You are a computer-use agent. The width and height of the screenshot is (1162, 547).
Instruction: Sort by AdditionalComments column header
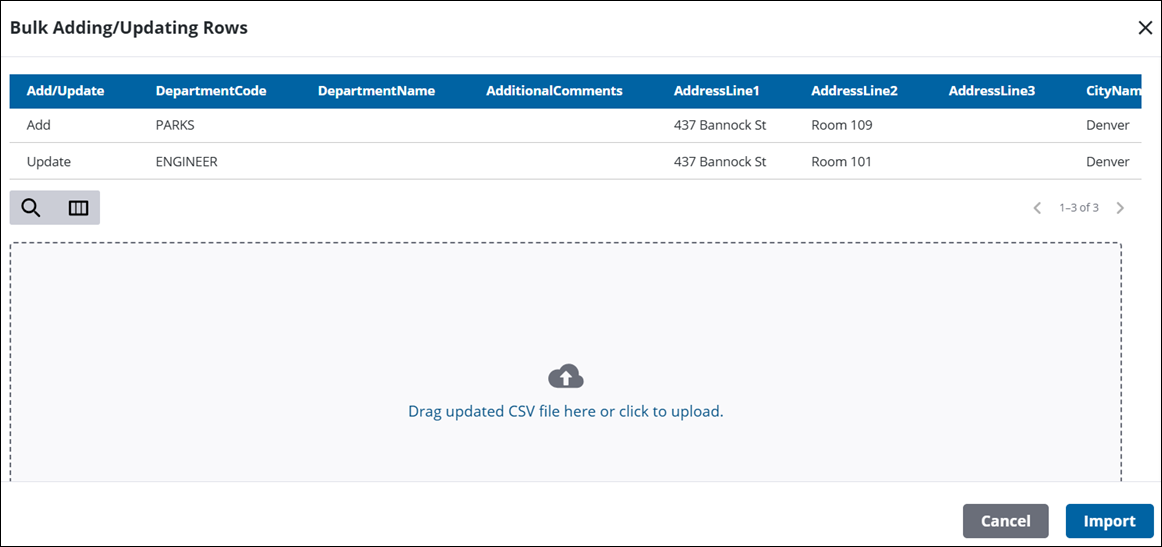point(554,91)
